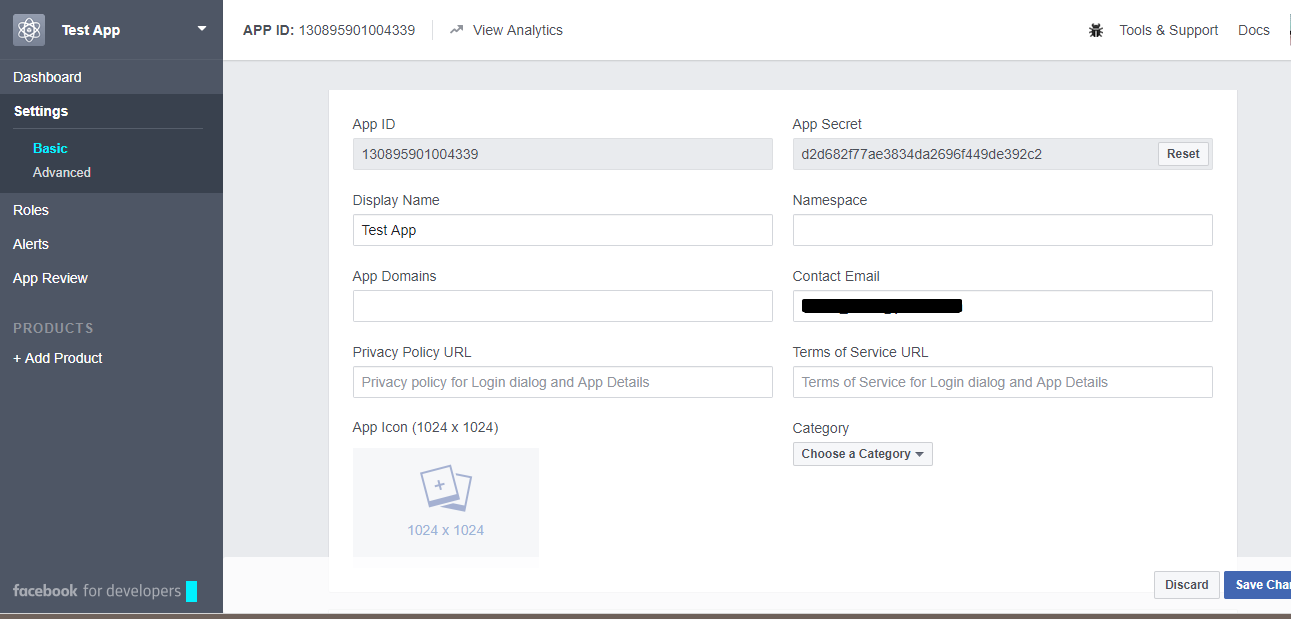Screen dimensions: 1291x619
Task: Discard the changes
Action: click(x=1187, y=585)
